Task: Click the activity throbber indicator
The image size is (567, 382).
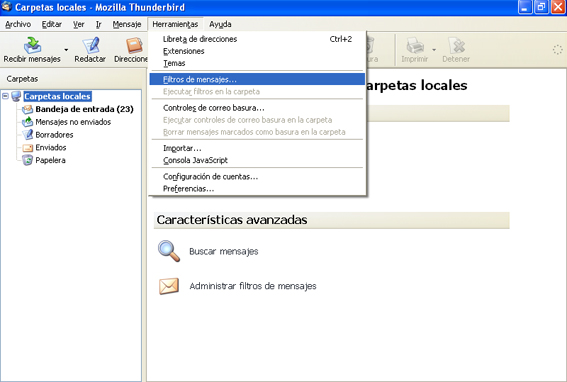Action: [558, 50]
